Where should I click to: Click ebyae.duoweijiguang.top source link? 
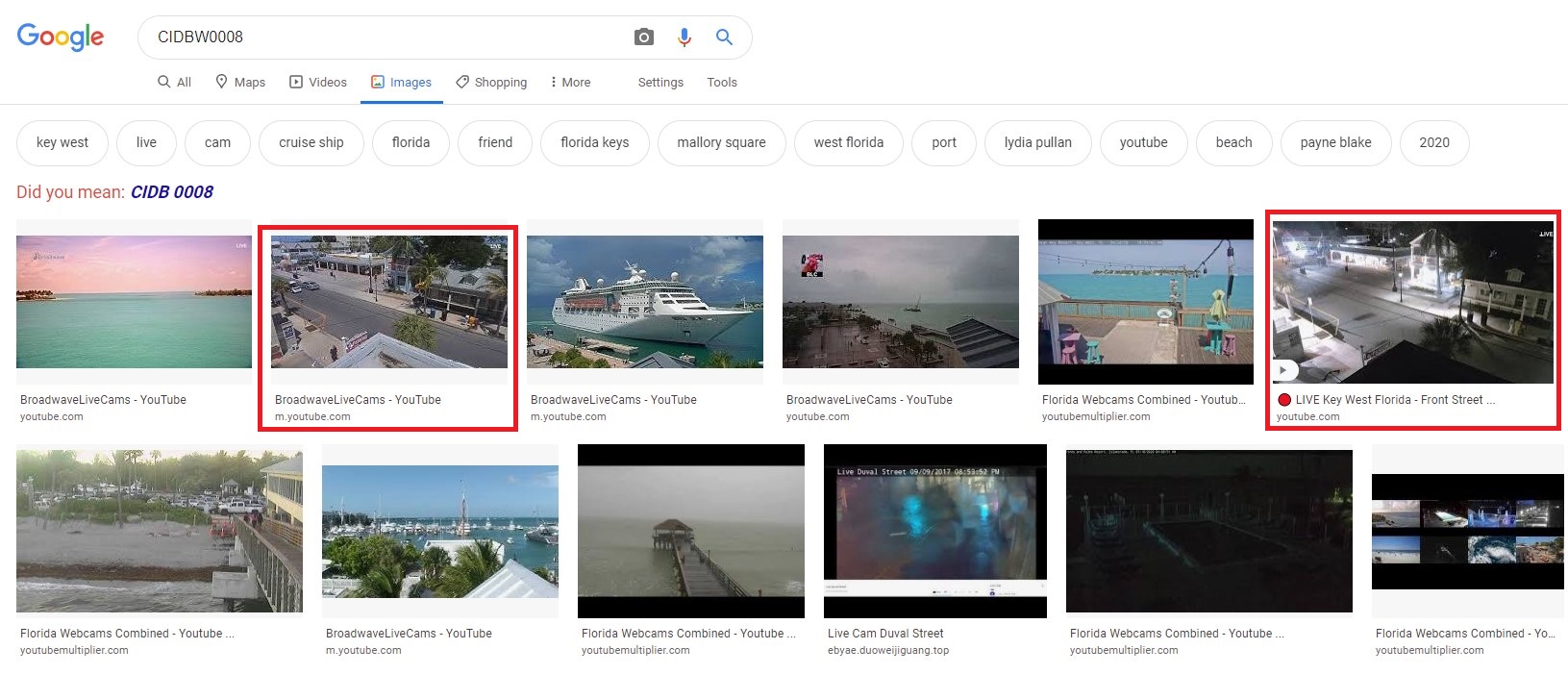[x=888, y=651]
